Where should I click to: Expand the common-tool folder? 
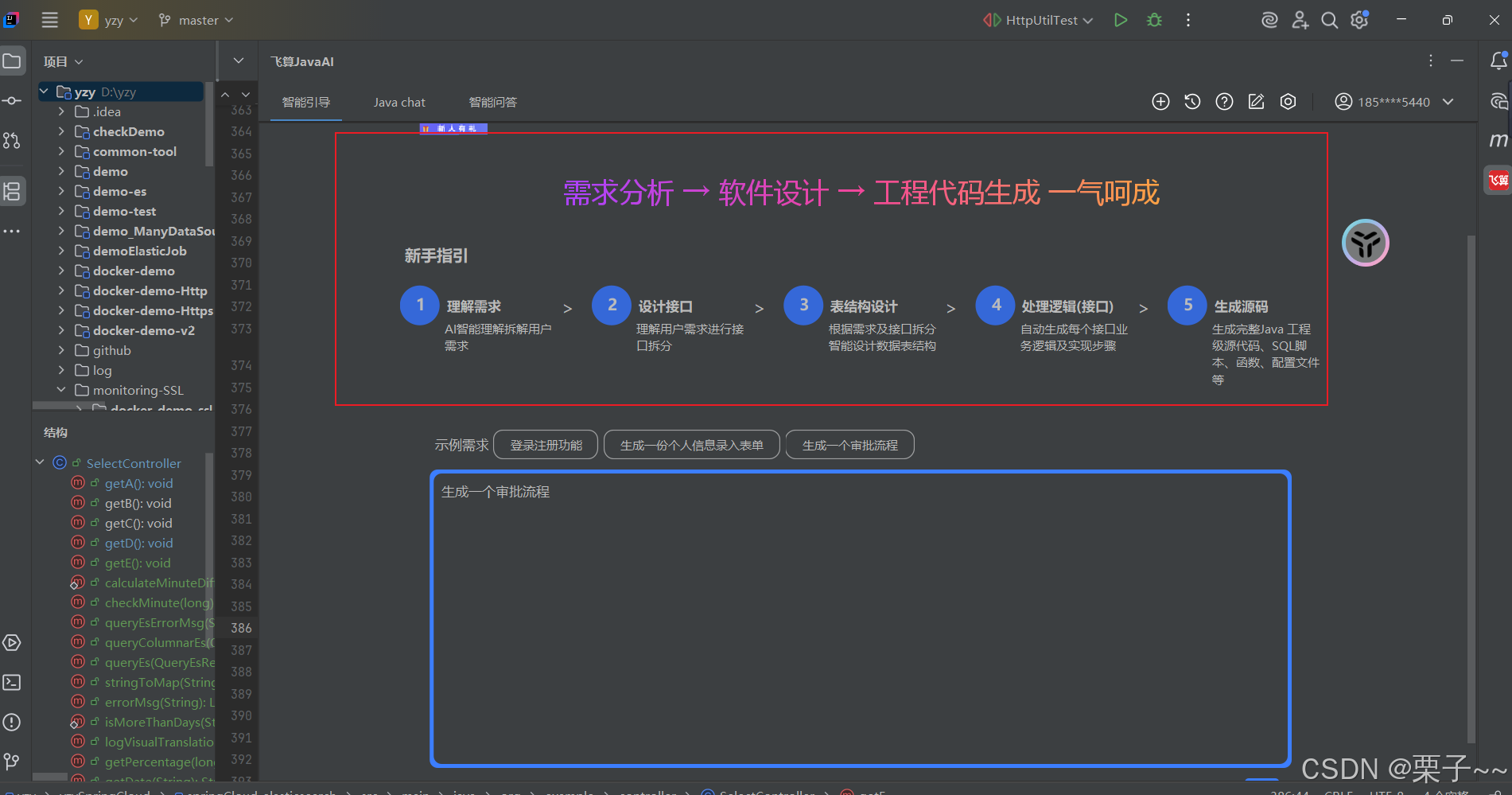[x=61, y=151]
